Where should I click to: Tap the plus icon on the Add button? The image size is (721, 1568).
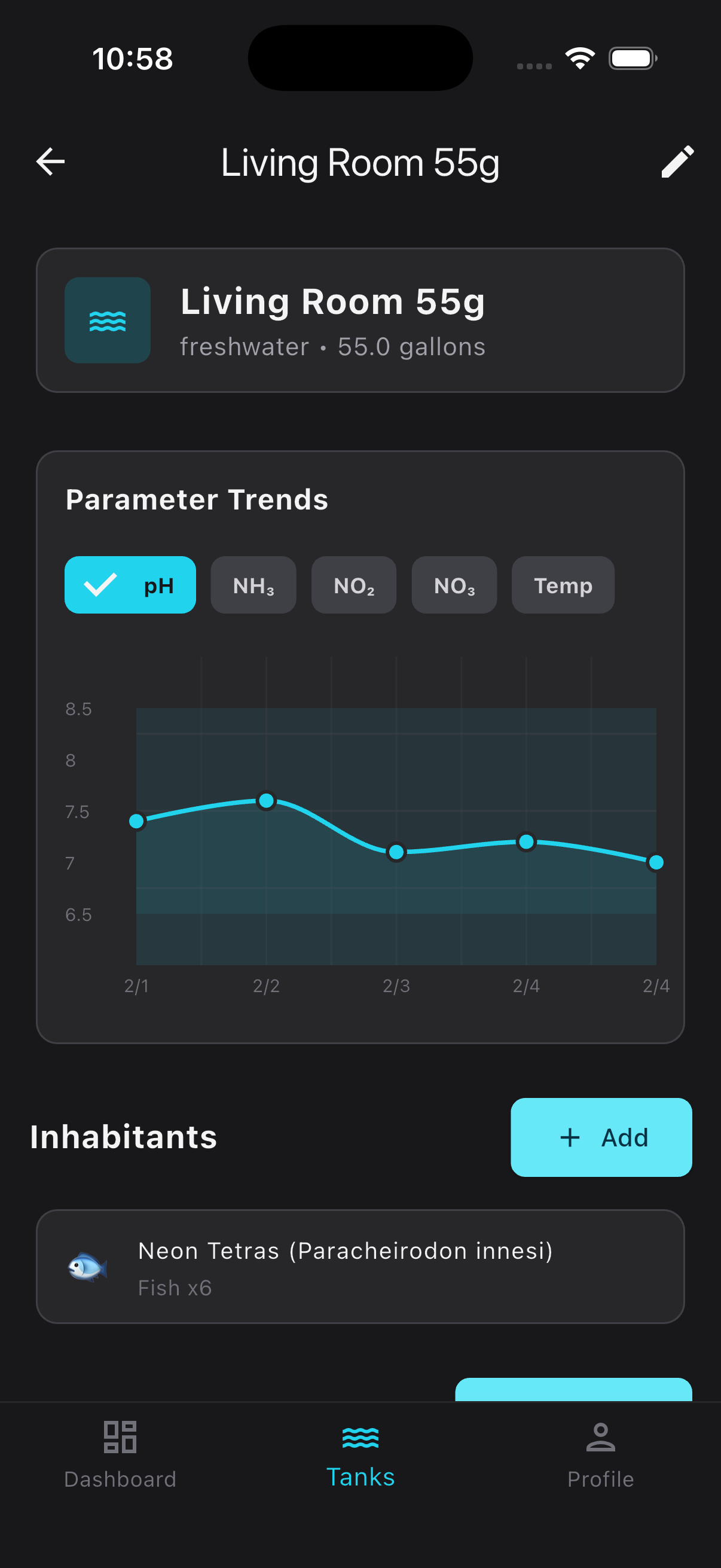(x=570, y=1137)
